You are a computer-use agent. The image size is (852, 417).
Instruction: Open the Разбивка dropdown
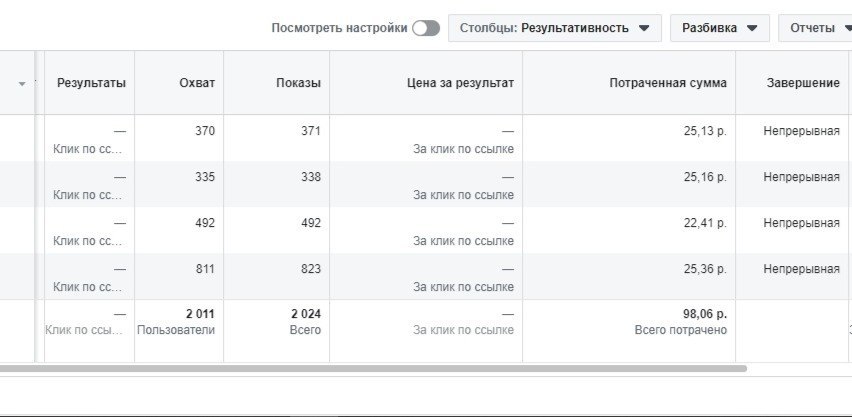[x=719, y=28]
